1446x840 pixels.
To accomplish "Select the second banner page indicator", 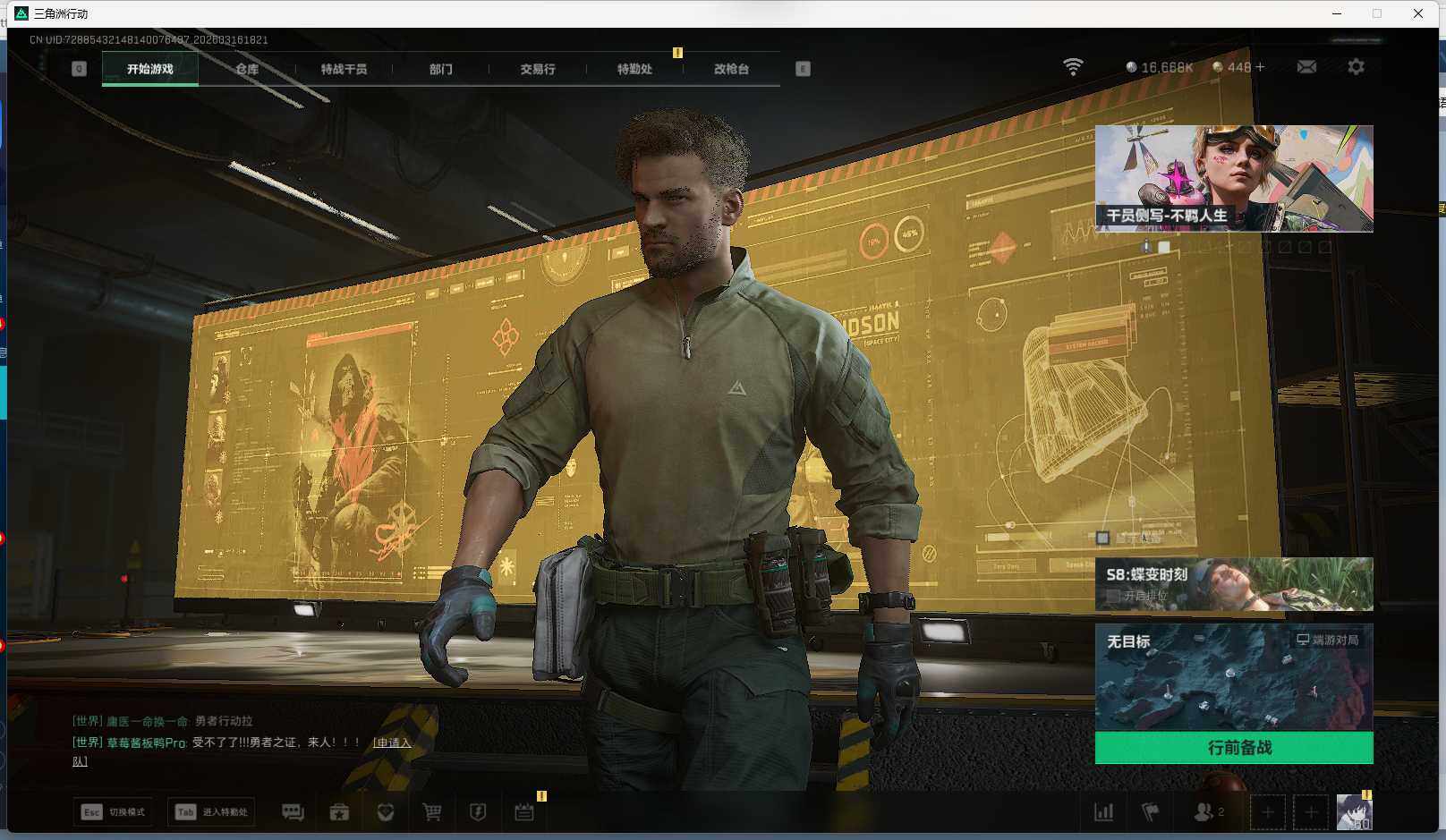I will [x=1164, y=247].
